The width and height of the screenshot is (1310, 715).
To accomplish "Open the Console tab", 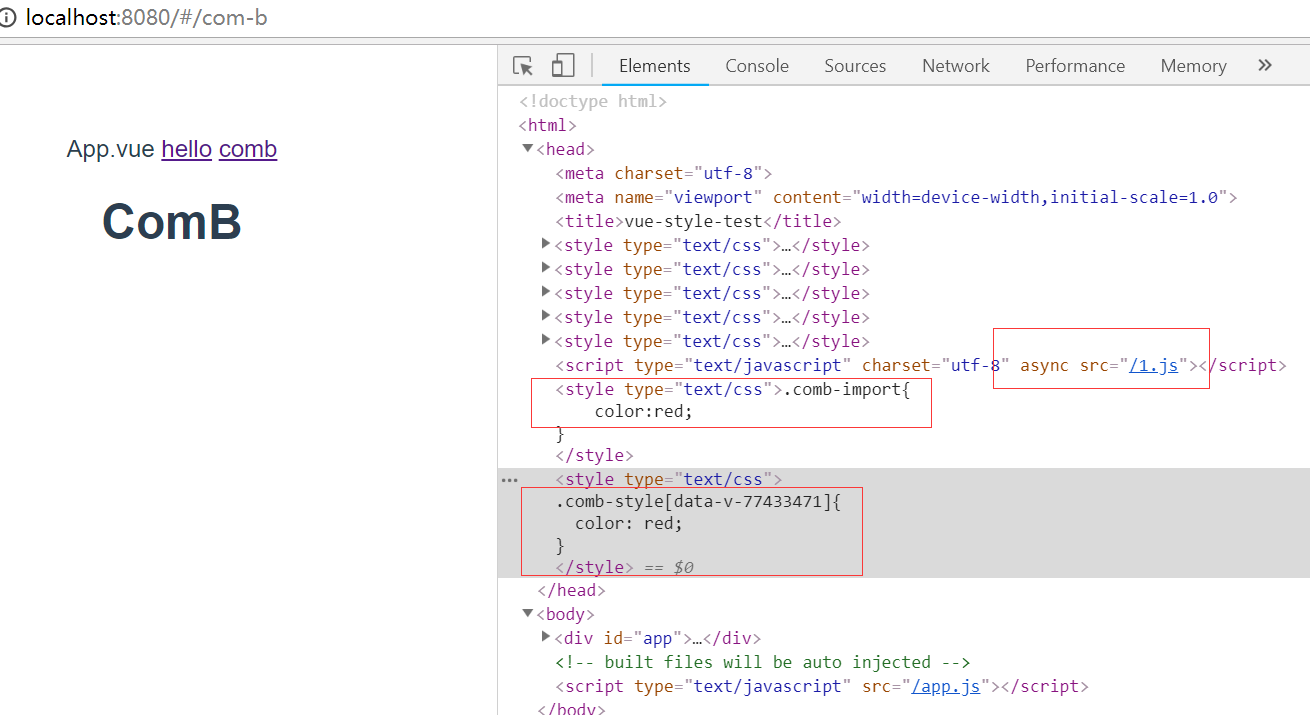I will (757, 66).
